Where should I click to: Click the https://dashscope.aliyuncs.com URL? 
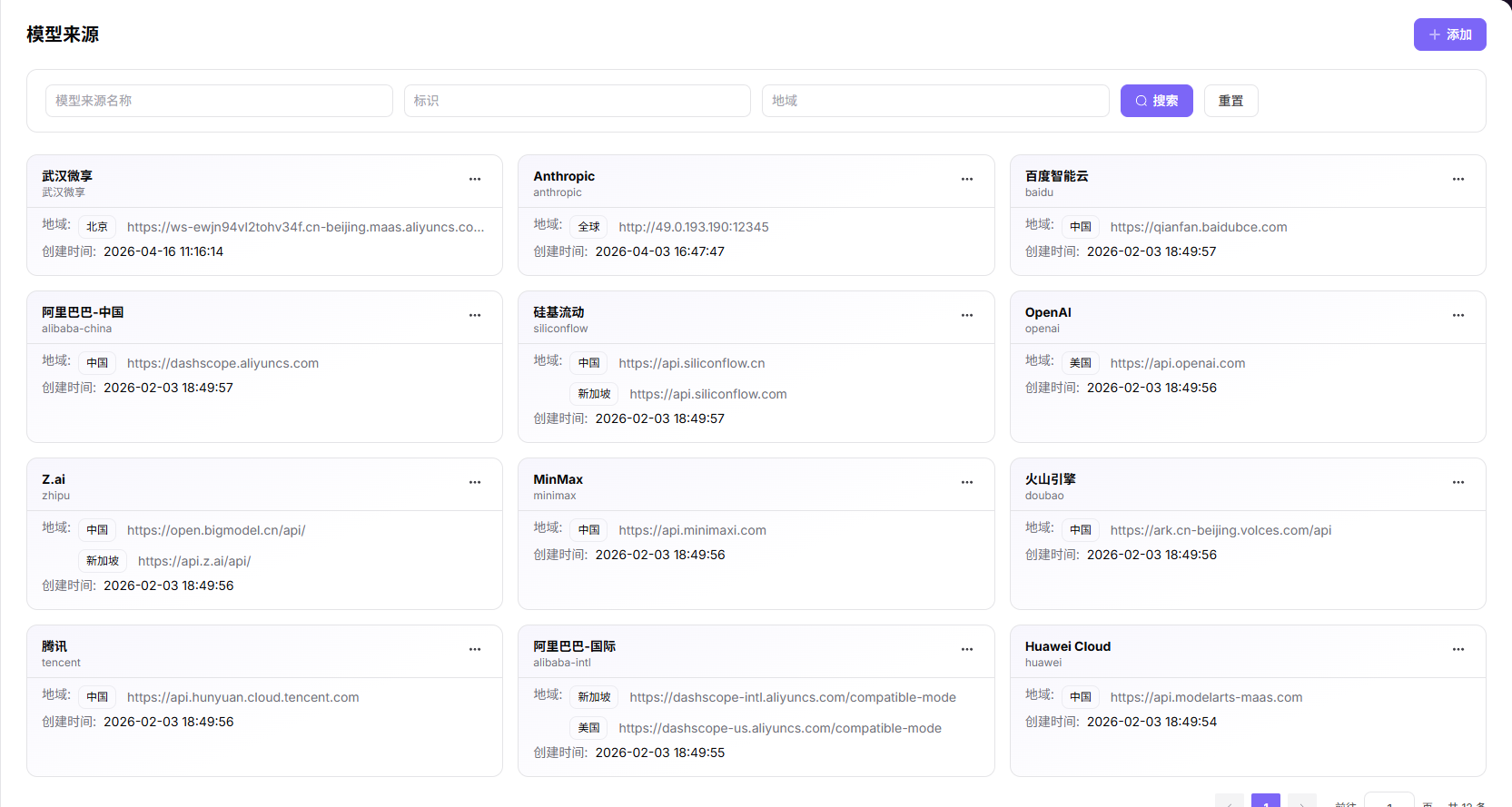click(x=223, y=363)
